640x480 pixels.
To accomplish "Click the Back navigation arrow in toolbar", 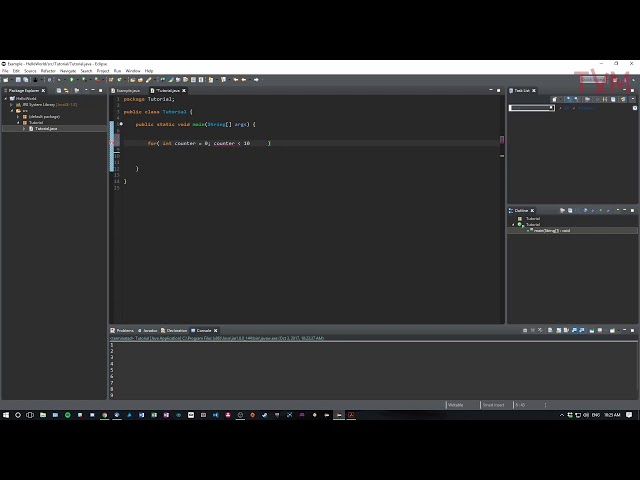I will pyautogui.click(x=244, y=80).
